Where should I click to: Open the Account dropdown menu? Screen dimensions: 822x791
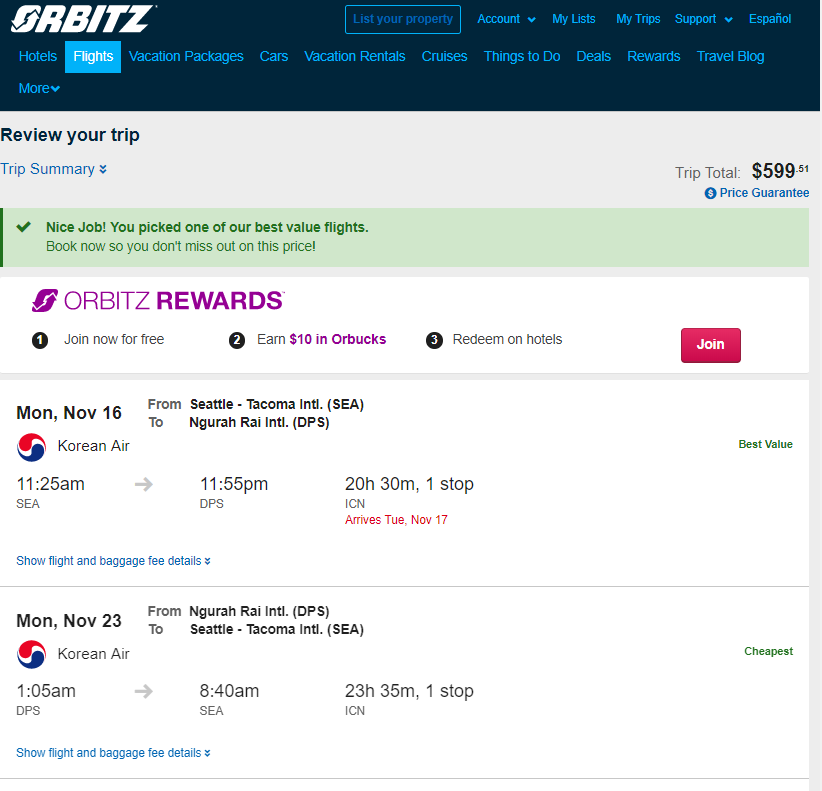(506, 19)
